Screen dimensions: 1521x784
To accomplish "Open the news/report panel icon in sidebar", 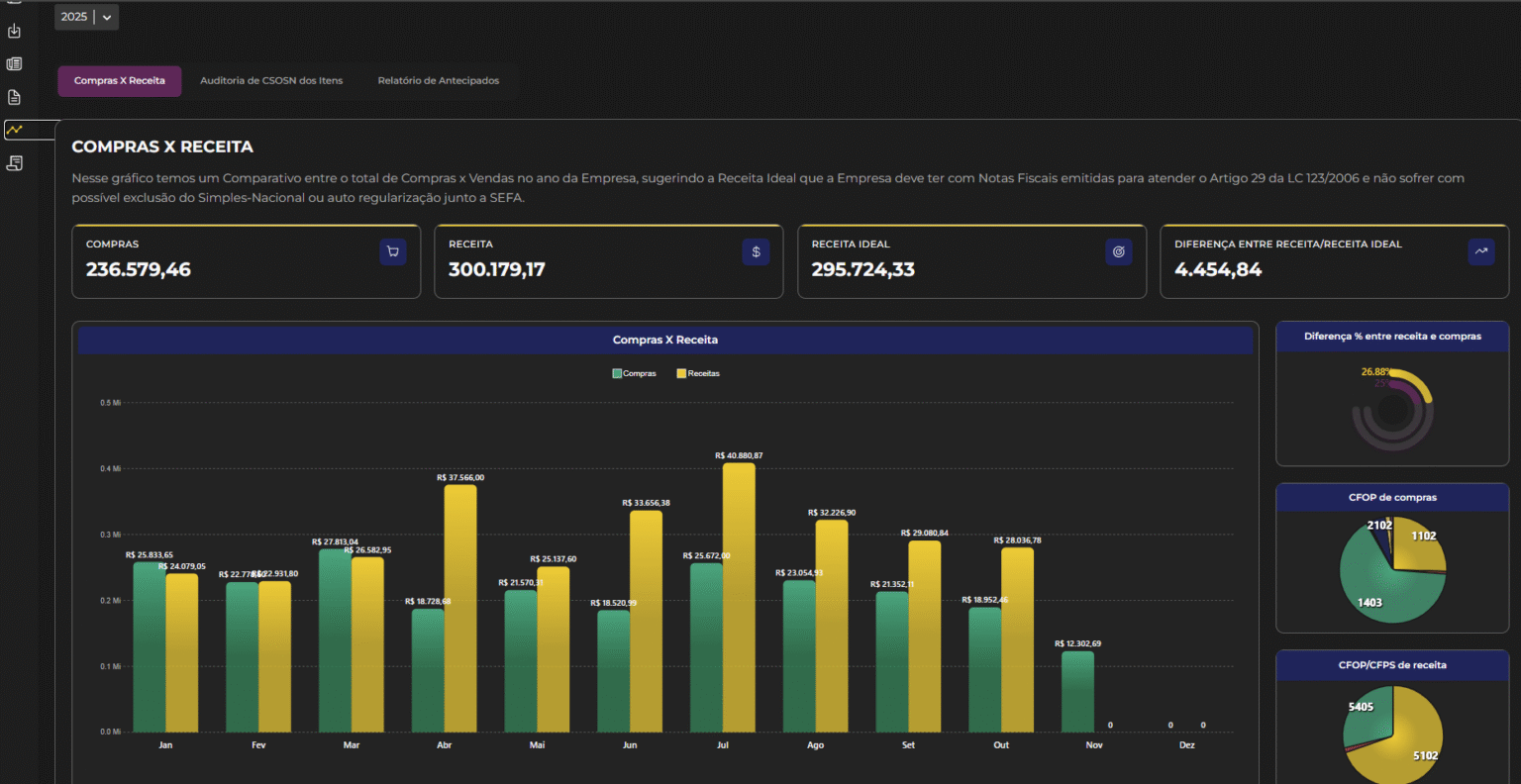I will click(14, 63).
